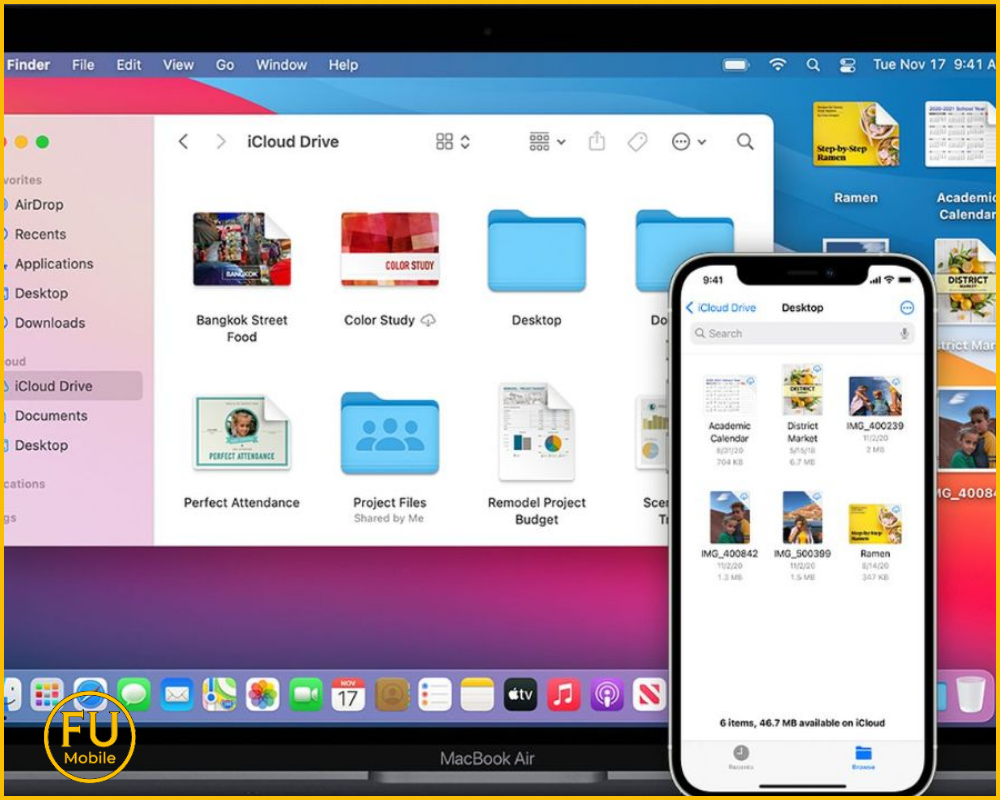Open the group-by options dropdown
The image size is (1000, 800).
pos(547,142)
